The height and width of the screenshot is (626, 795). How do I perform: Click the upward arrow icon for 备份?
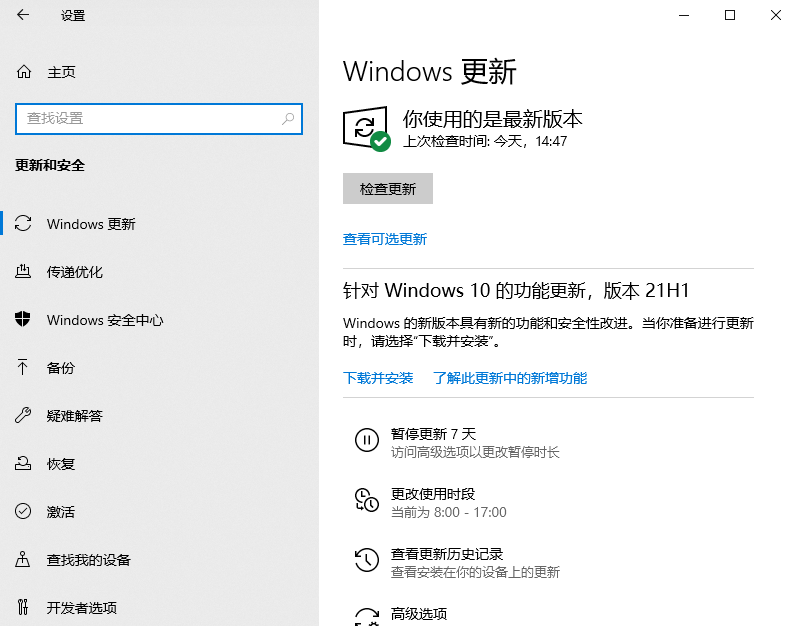pos(23,367)
